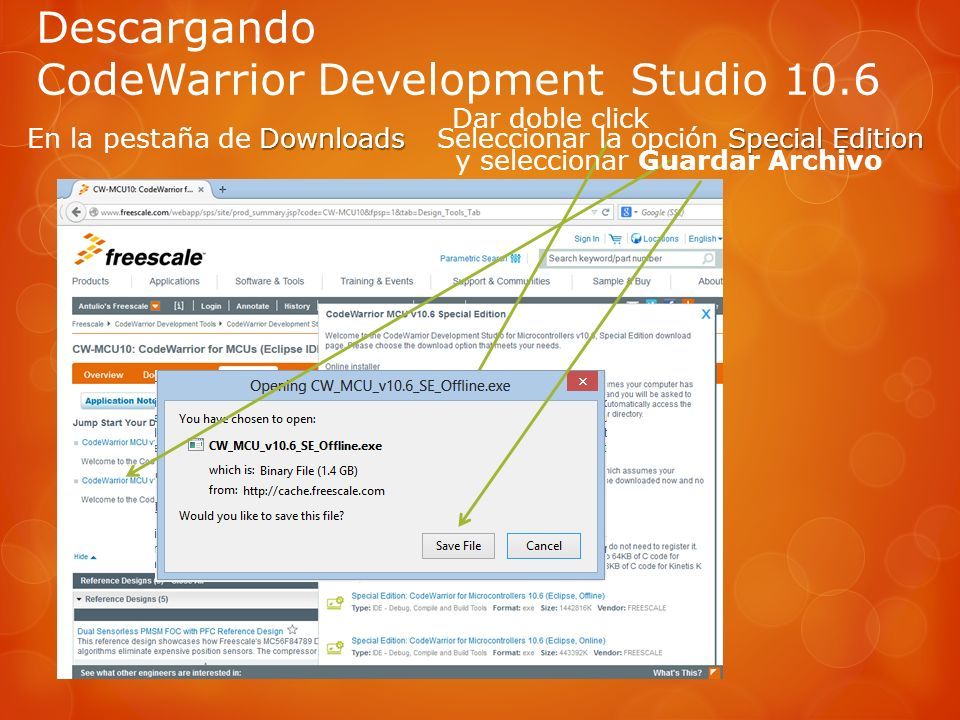Image resolution: width=960 pixels, height=720 pixels.
Task: Go back with browser back arrow
Action: pyautogui.click(x=75, y=212)
